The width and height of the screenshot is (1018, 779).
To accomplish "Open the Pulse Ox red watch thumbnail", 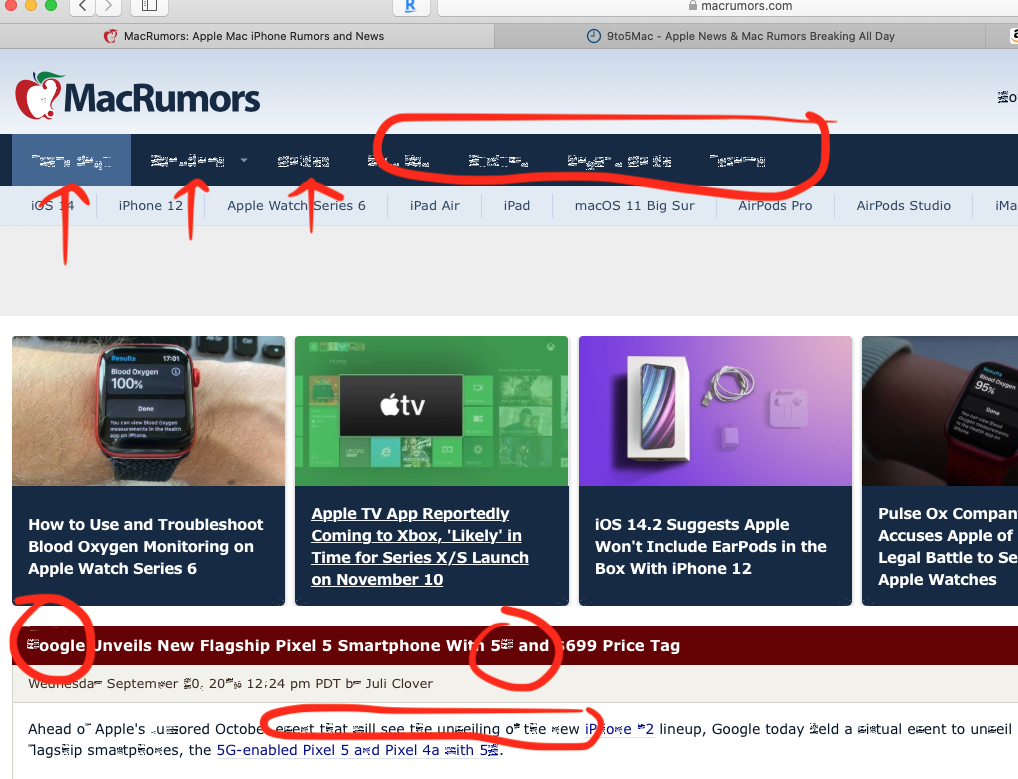I will pyautogui.click(x=940, y=411).
